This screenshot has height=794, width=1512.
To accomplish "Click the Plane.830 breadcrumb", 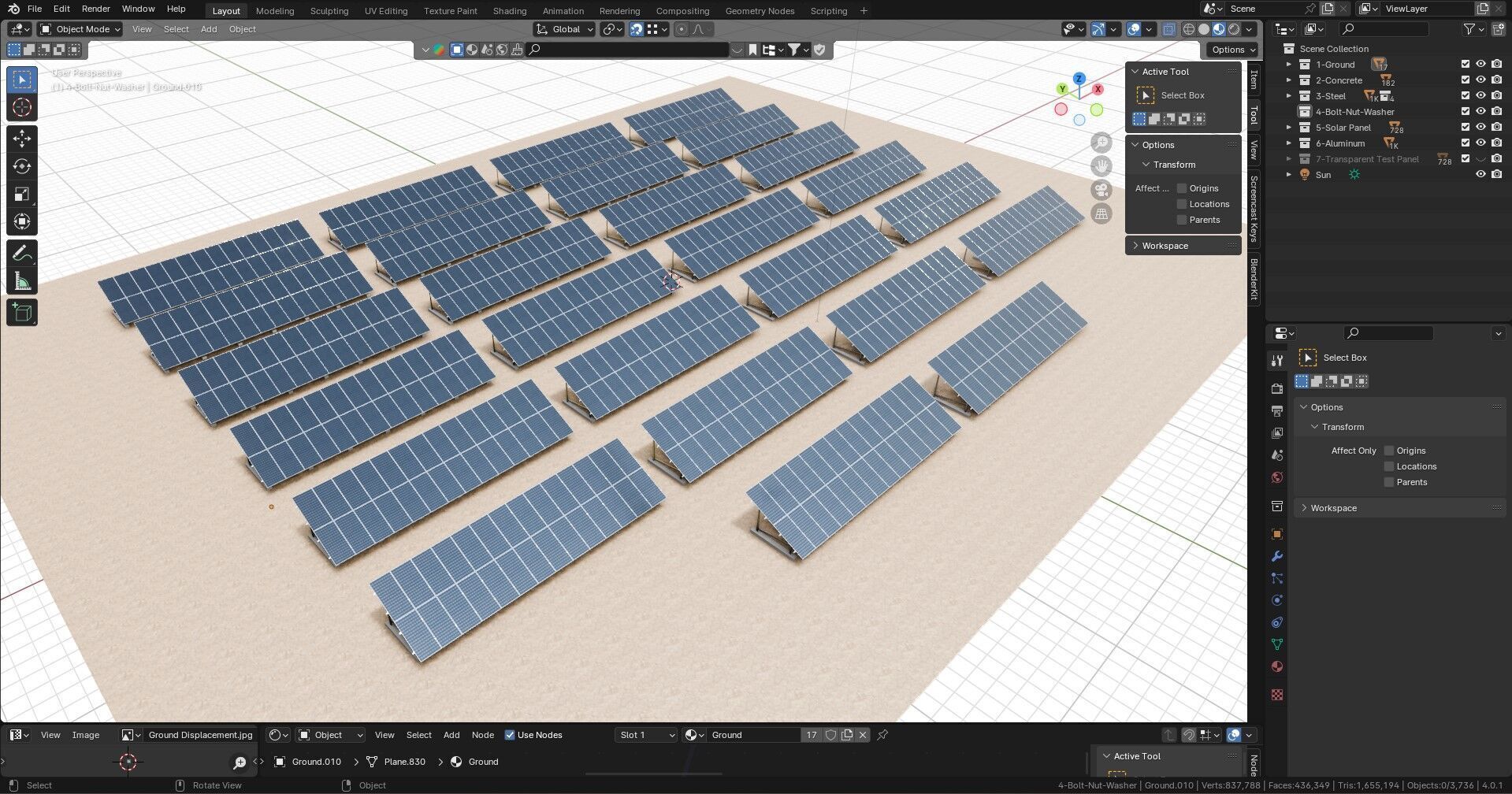I will (396, 762).
